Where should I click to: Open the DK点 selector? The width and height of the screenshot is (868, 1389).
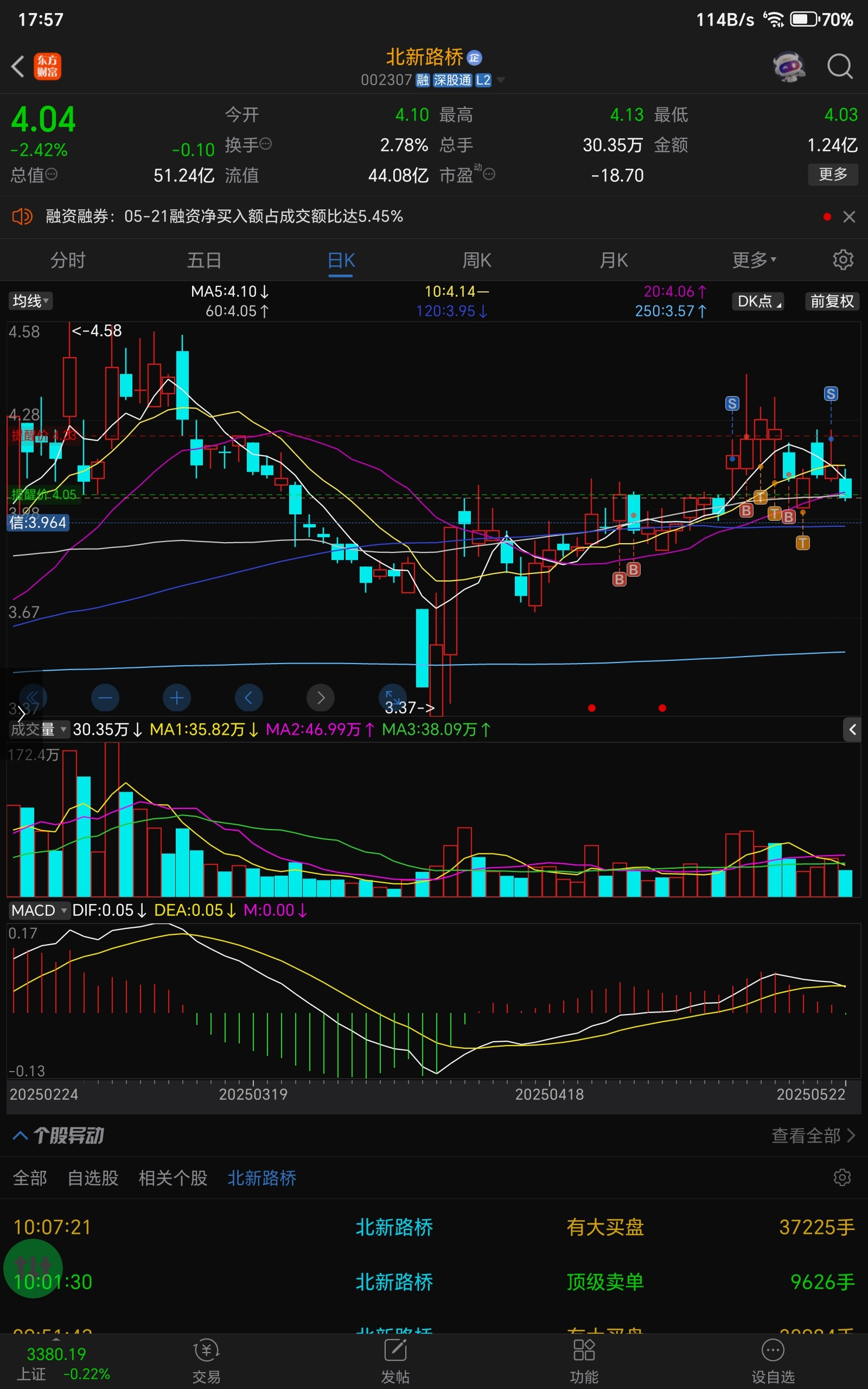[758, 301]
